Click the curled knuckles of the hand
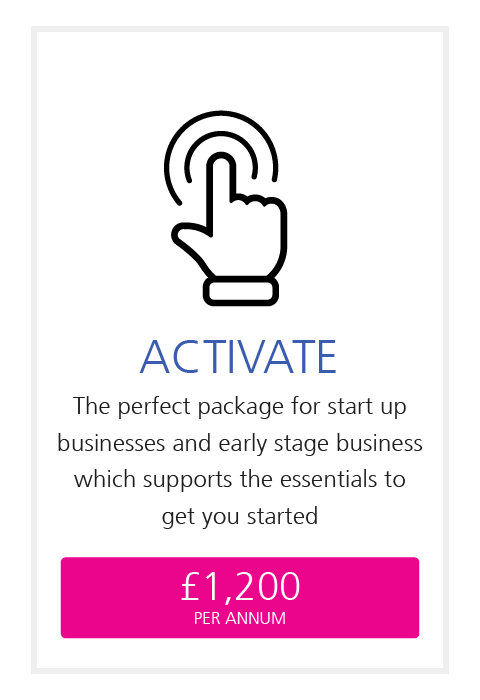 259,204
